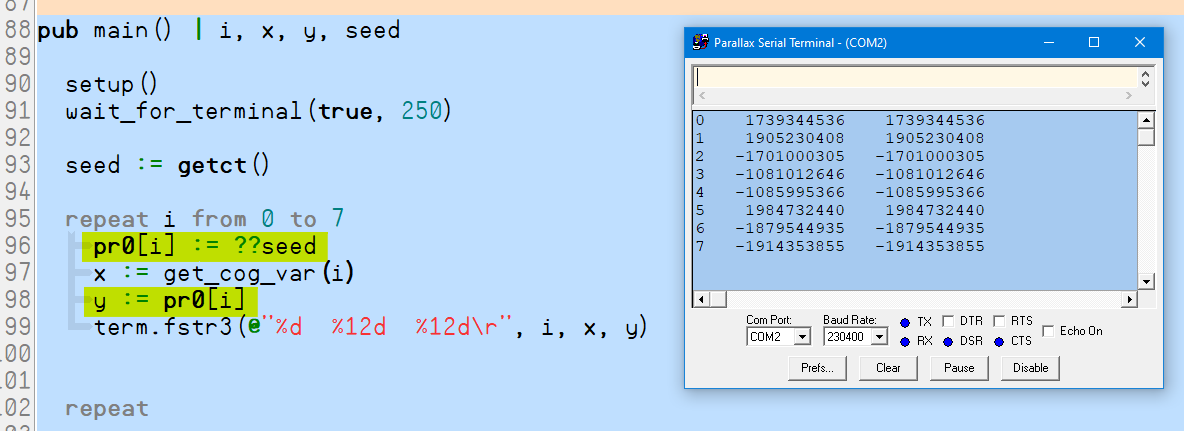1184x431 pixels.
Task: Toggle the RTS checkbox
Action: click(x=998, y=321)
